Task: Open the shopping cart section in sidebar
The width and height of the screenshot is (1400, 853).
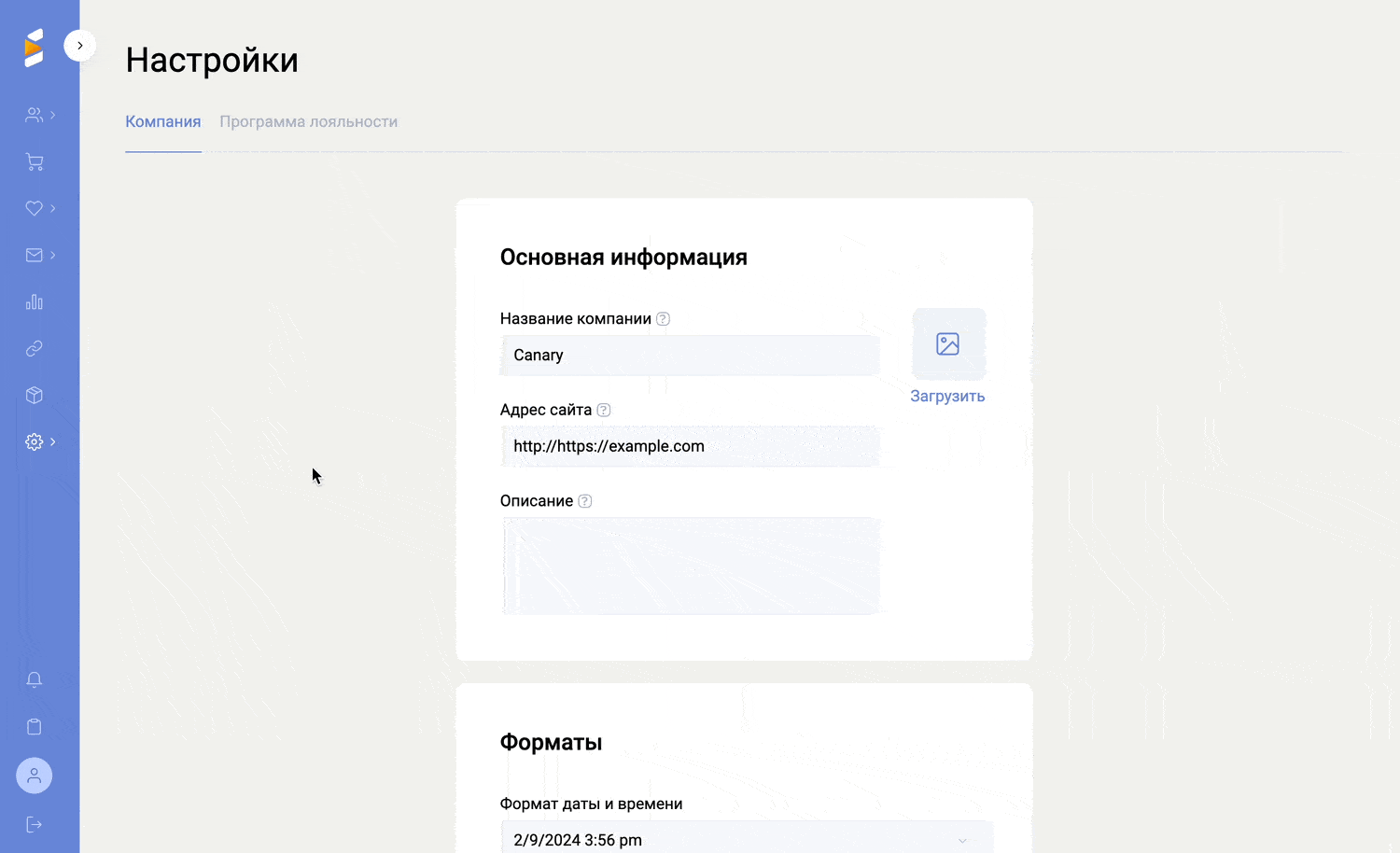Action: coord(35,162)
